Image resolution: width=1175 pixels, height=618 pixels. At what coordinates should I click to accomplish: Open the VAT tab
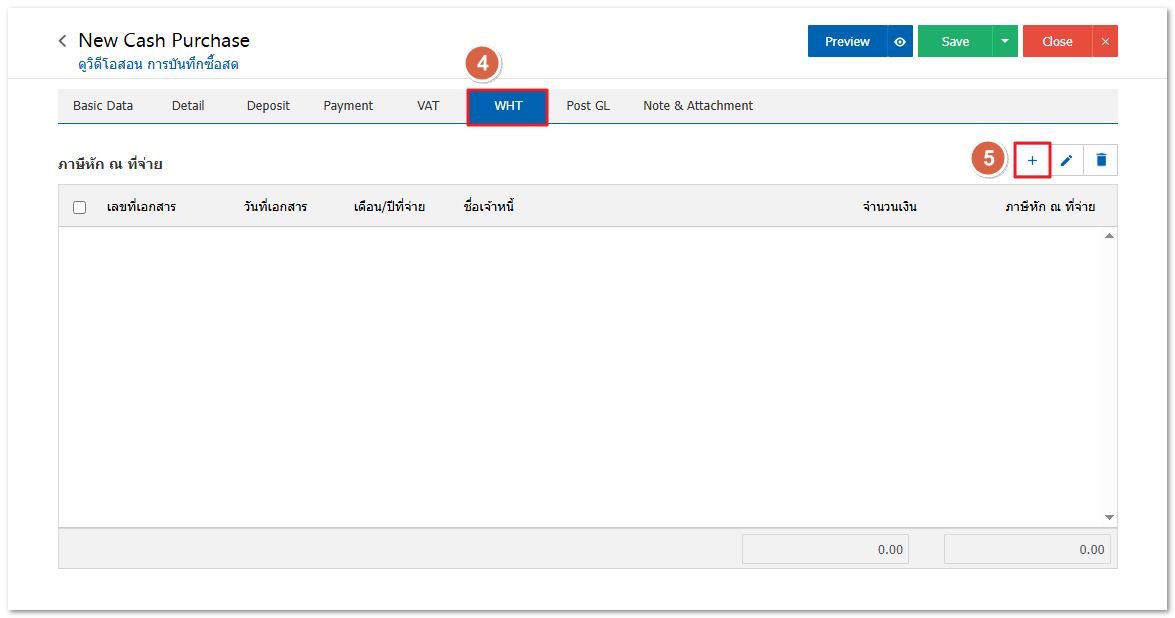click(428, 106)
